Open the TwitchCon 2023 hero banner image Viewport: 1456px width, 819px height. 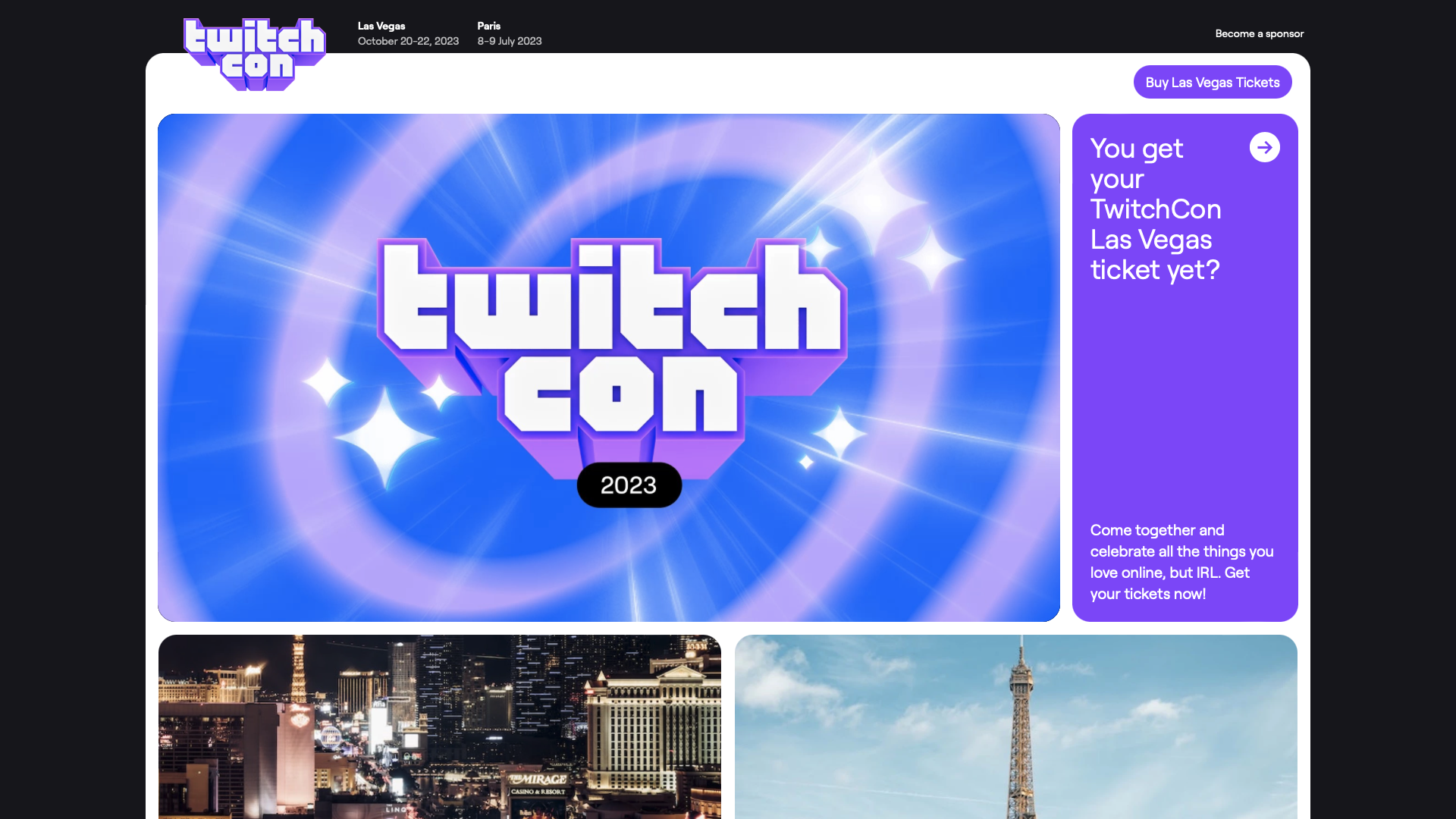608,368
